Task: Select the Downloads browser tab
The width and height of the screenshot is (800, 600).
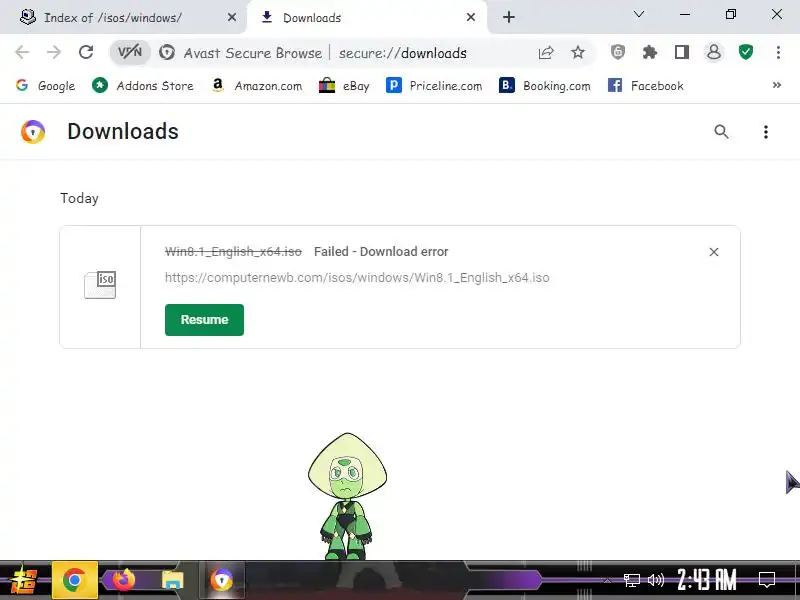Action: [x=367, y=17]
